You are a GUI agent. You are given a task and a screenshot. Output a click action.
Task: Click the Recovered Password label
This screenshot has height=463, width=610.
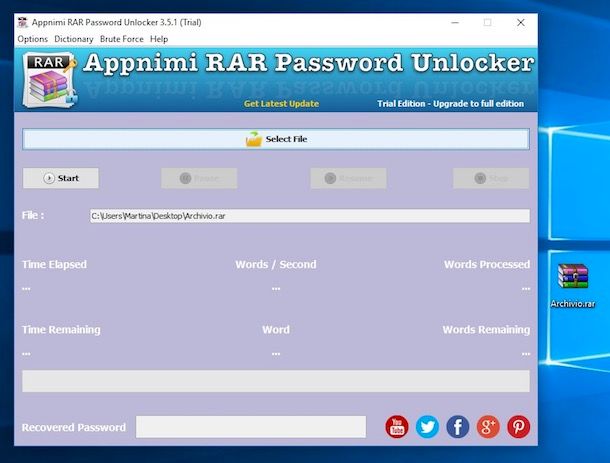pos(74,428)
